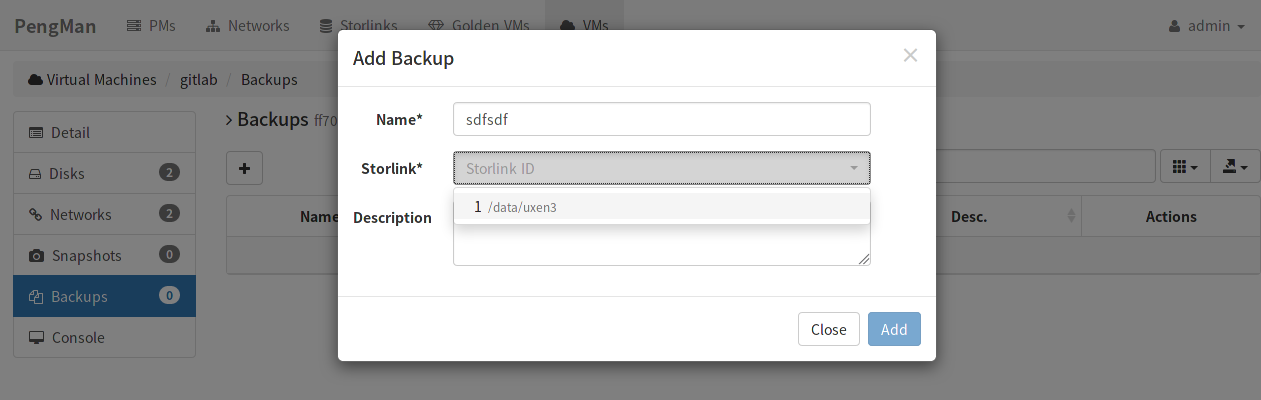This screenshot has width=1261, height=400.
Task: Open the columns grid icon dropdown
Action: pyautogui.click(x=1185, y=168)
